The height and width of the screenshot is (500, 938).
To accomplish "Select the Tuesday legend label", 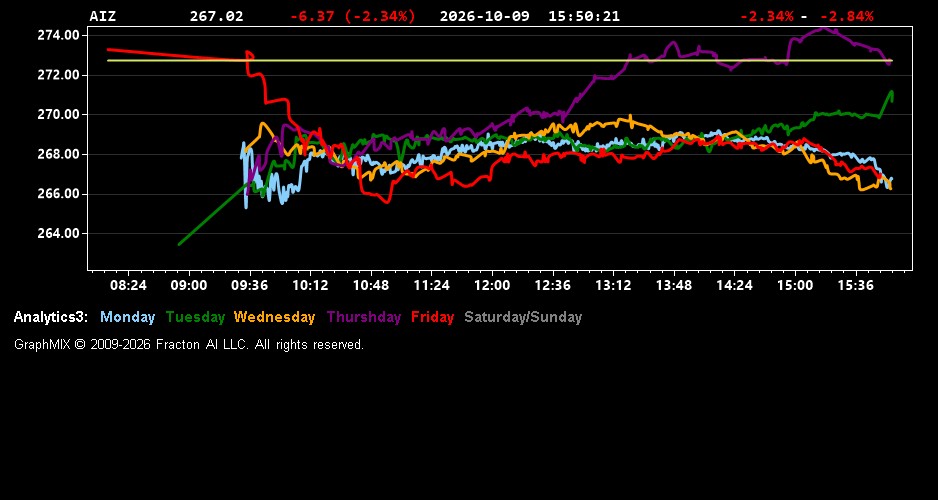I will click(x=195, y=318).
